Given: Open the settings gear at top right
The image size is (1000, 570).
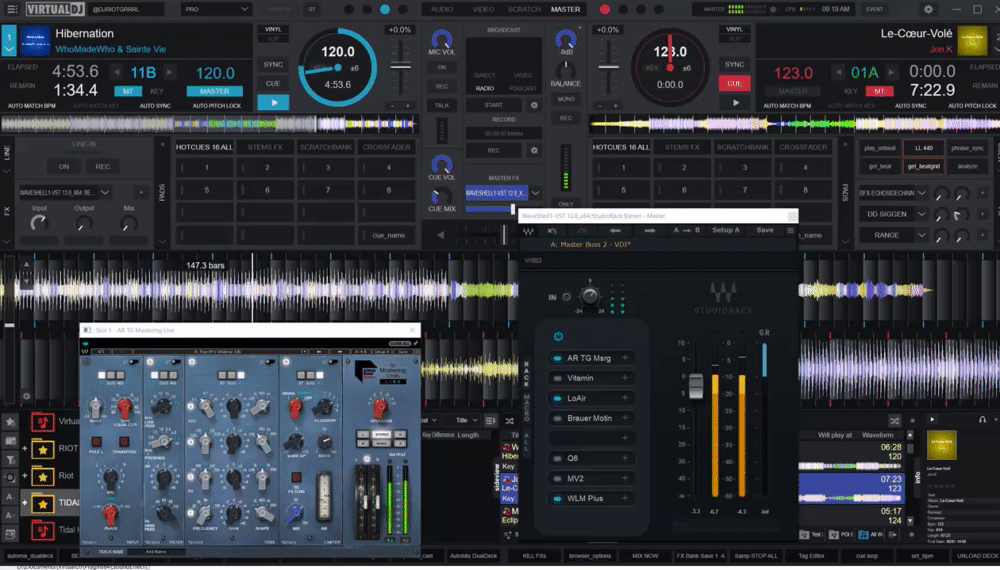Looking at the screenshot, I should [x=928, y=9].
